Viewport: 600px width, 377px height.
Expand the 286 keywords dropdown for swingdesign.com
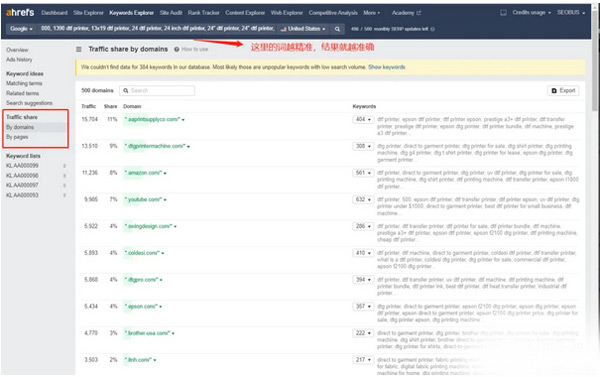[x=363, y=226]
